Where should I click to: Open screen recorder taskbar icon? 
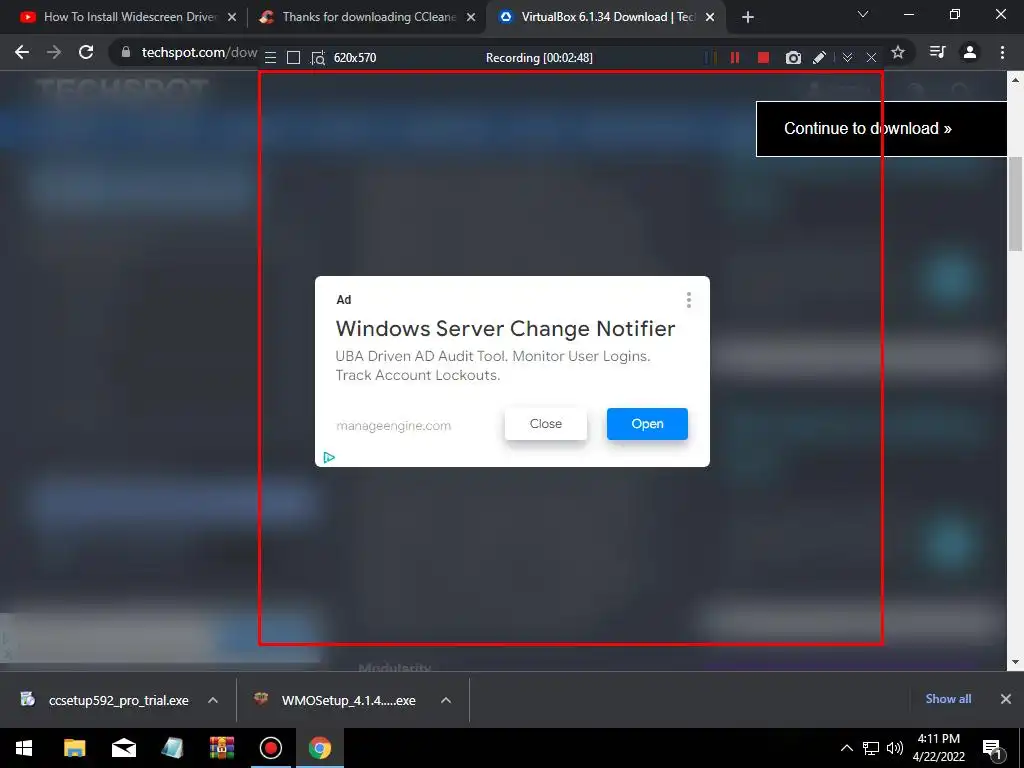(270, 748)
